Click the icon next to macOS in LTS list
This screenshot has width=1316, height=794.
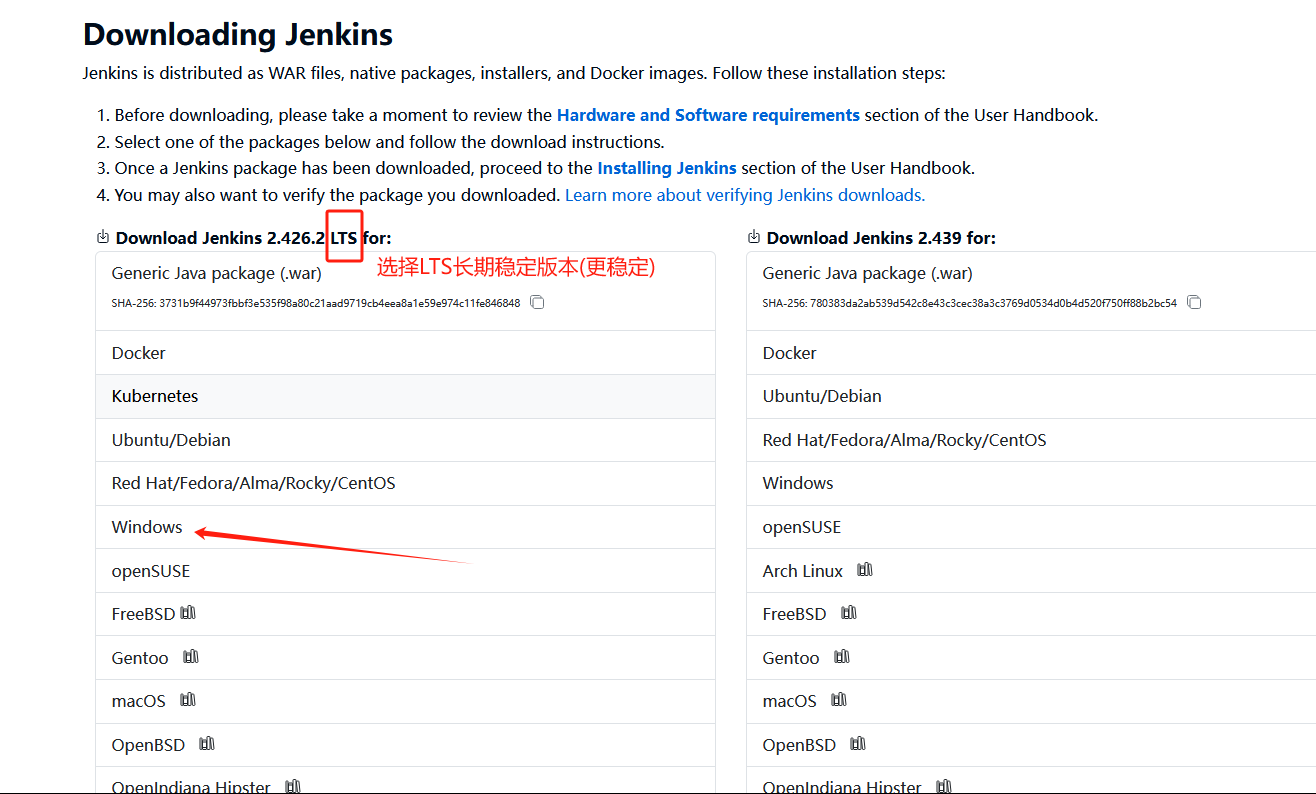click(188, 700)
